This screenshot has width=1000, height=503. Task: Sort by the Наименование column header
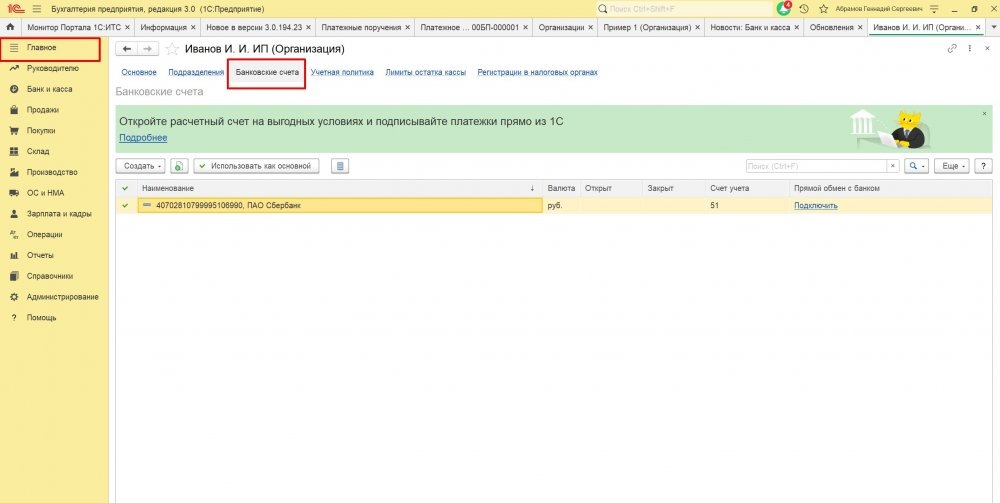(338, 188)
